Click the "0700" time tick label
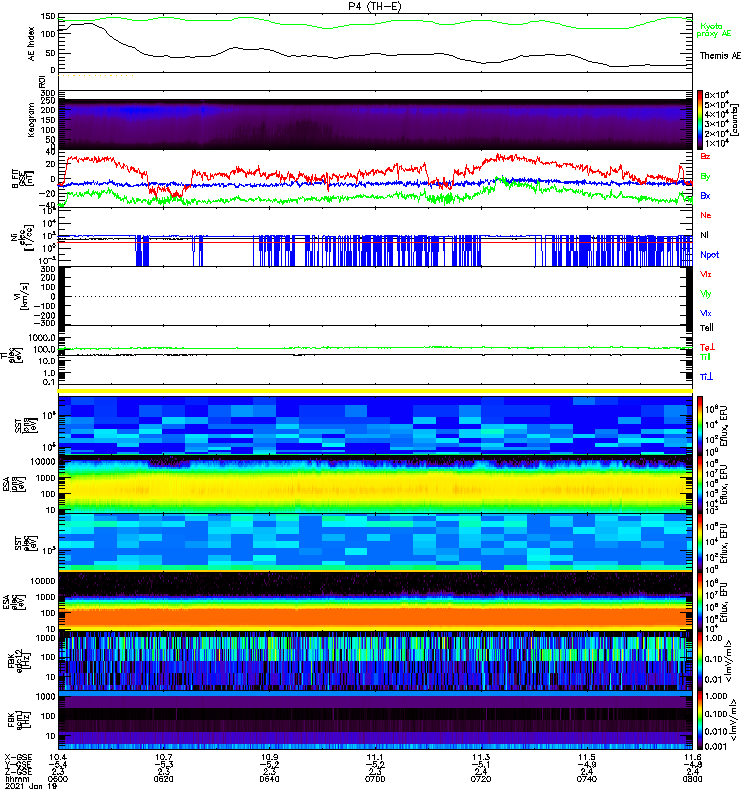 point(375,779)
